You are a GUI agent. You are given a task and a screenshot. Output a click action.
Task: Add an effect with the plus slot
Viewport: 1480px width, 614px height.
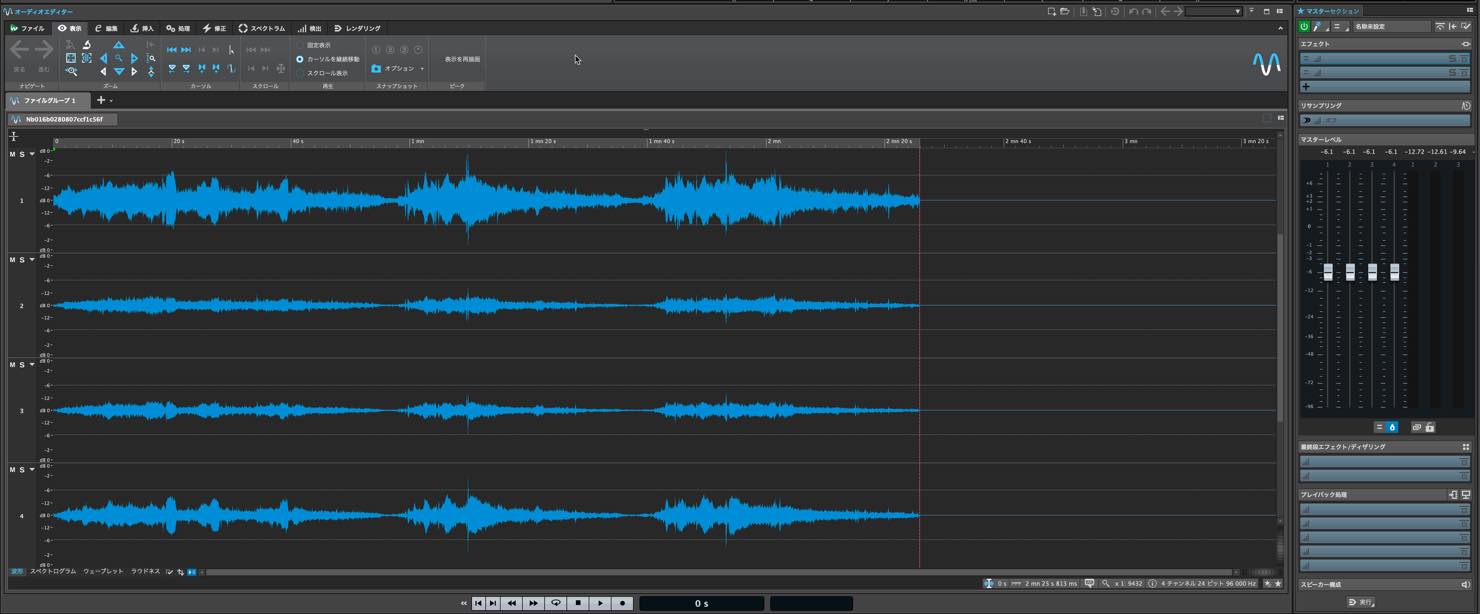click(x=1385, y=86)
